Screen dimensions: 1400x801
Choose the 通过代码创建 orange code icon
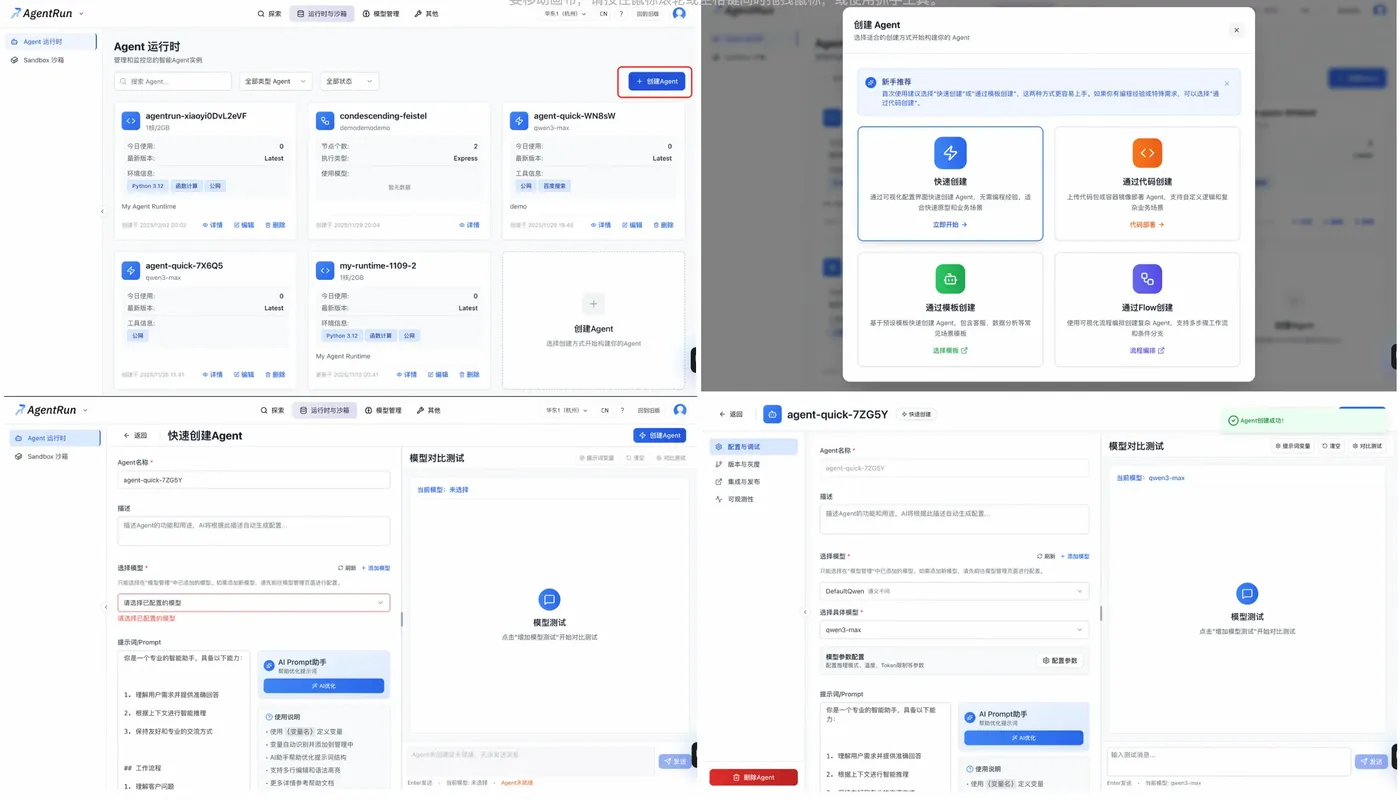point(1147,153)
